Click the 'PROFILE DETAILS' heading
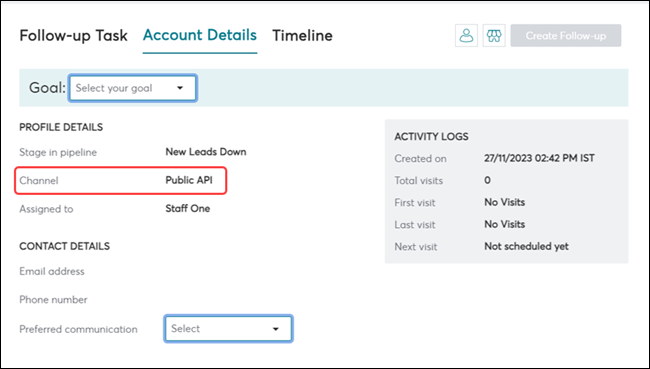650x369 pixels. 61,127
